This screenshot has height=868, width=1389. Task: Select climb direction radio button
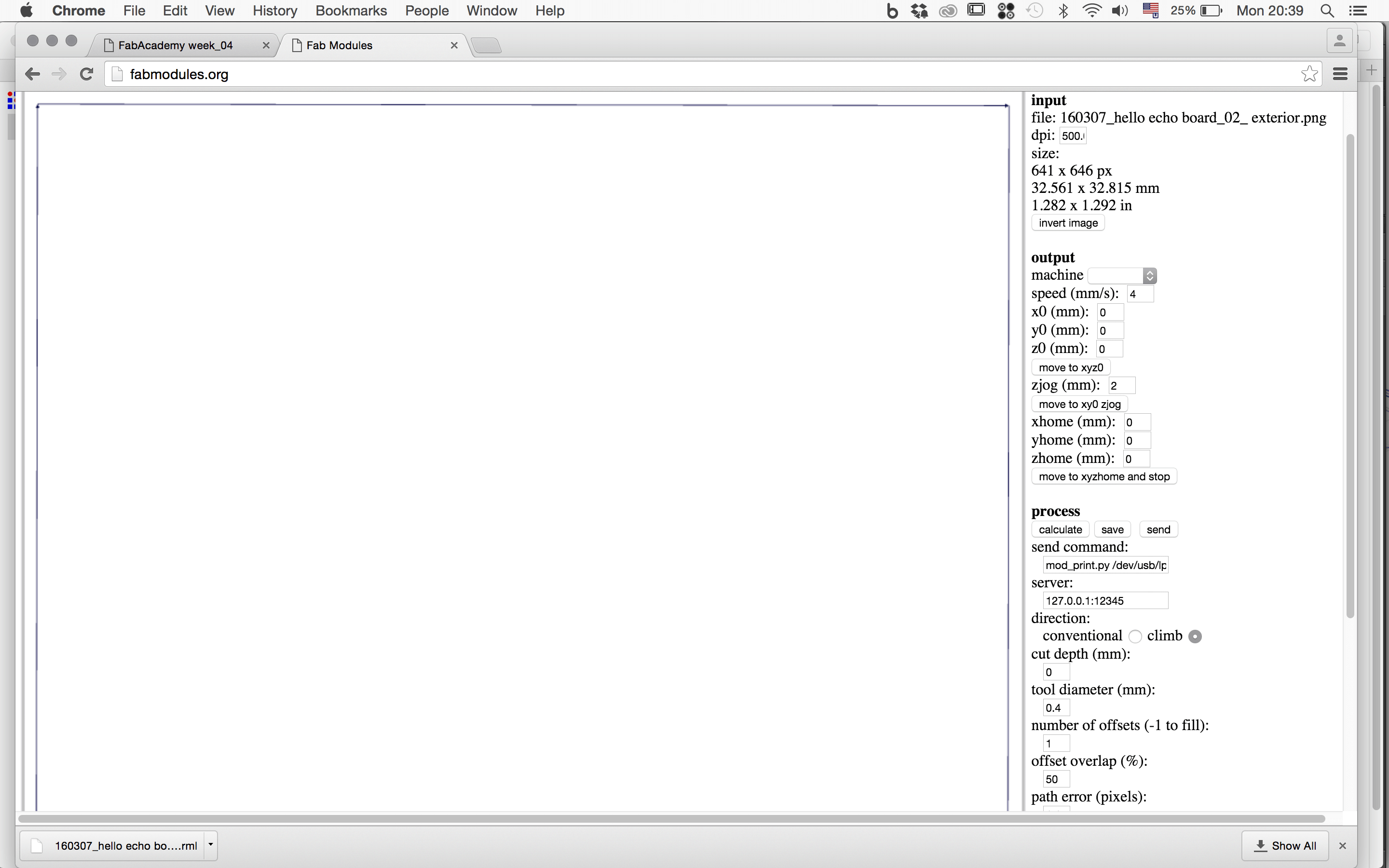coord(1195,636)
